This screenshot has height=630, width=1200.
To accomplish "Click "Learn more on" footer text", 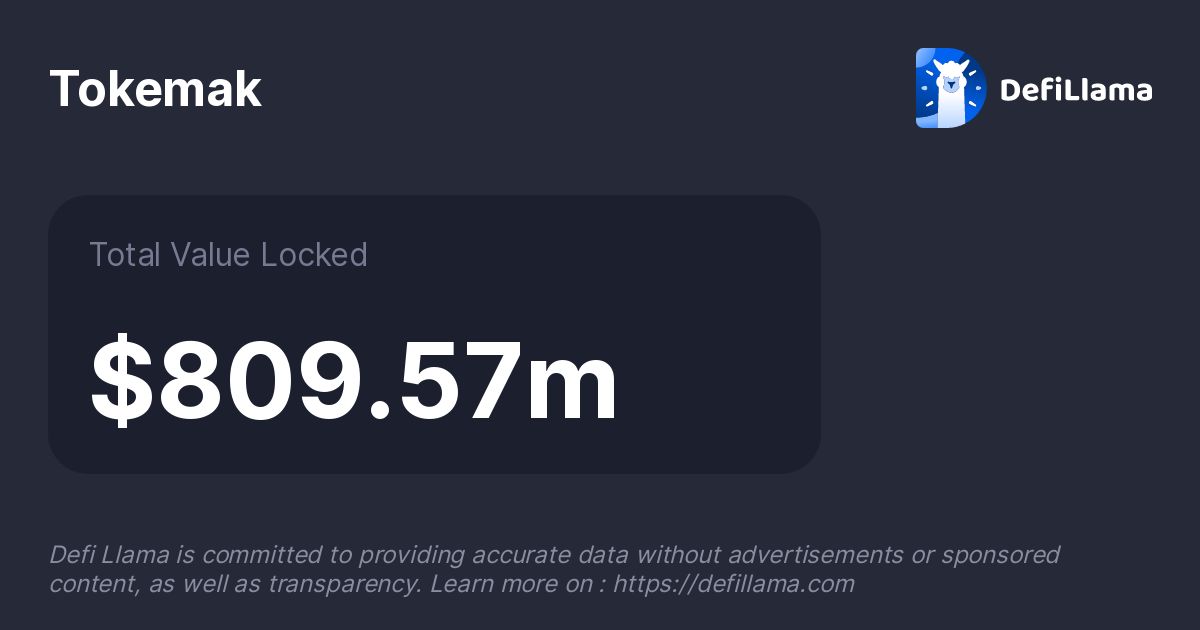I will [514, 584].
